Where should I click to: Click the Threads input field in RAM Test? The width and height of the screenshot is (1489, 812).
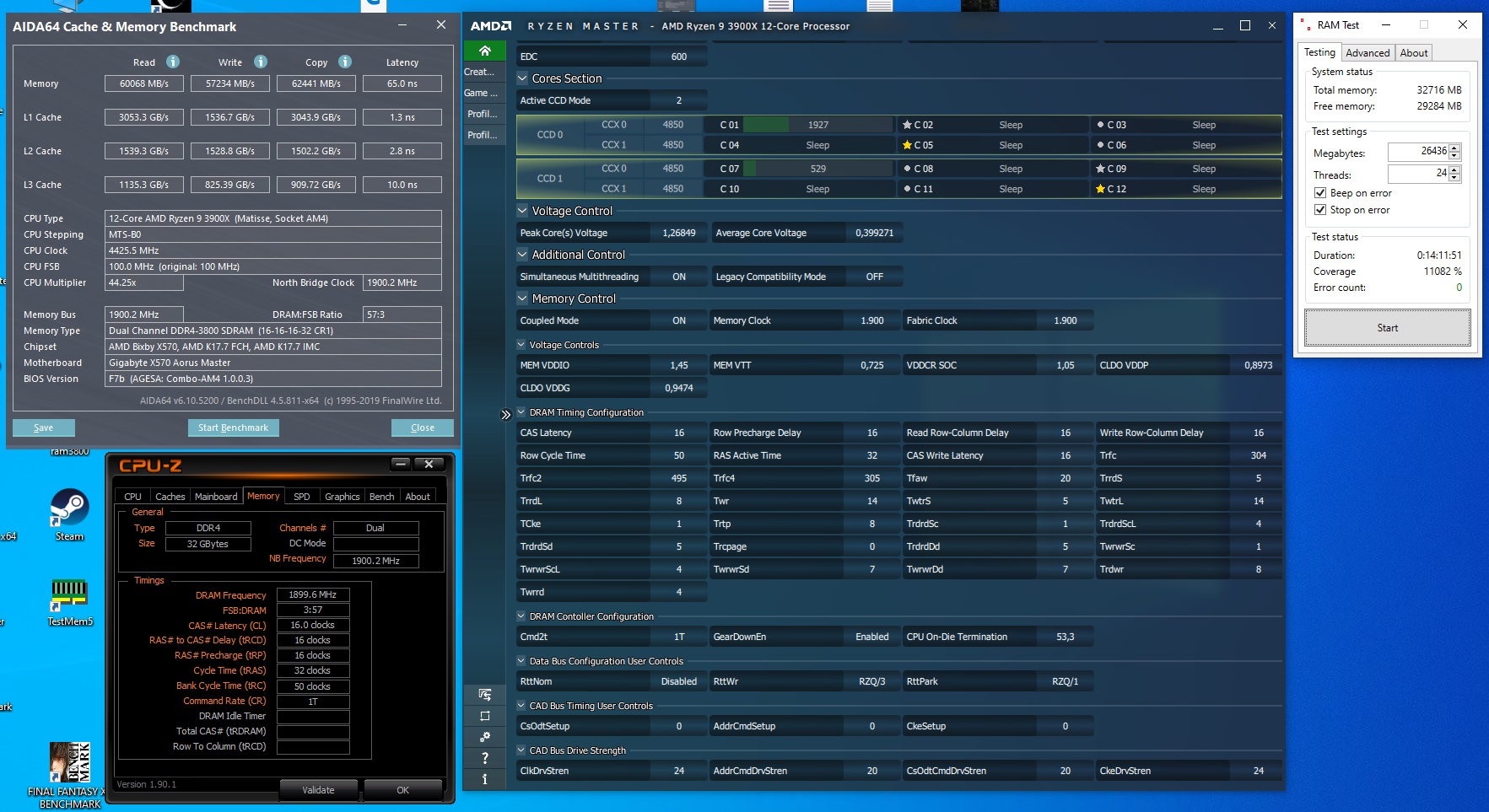(1418, 174)
